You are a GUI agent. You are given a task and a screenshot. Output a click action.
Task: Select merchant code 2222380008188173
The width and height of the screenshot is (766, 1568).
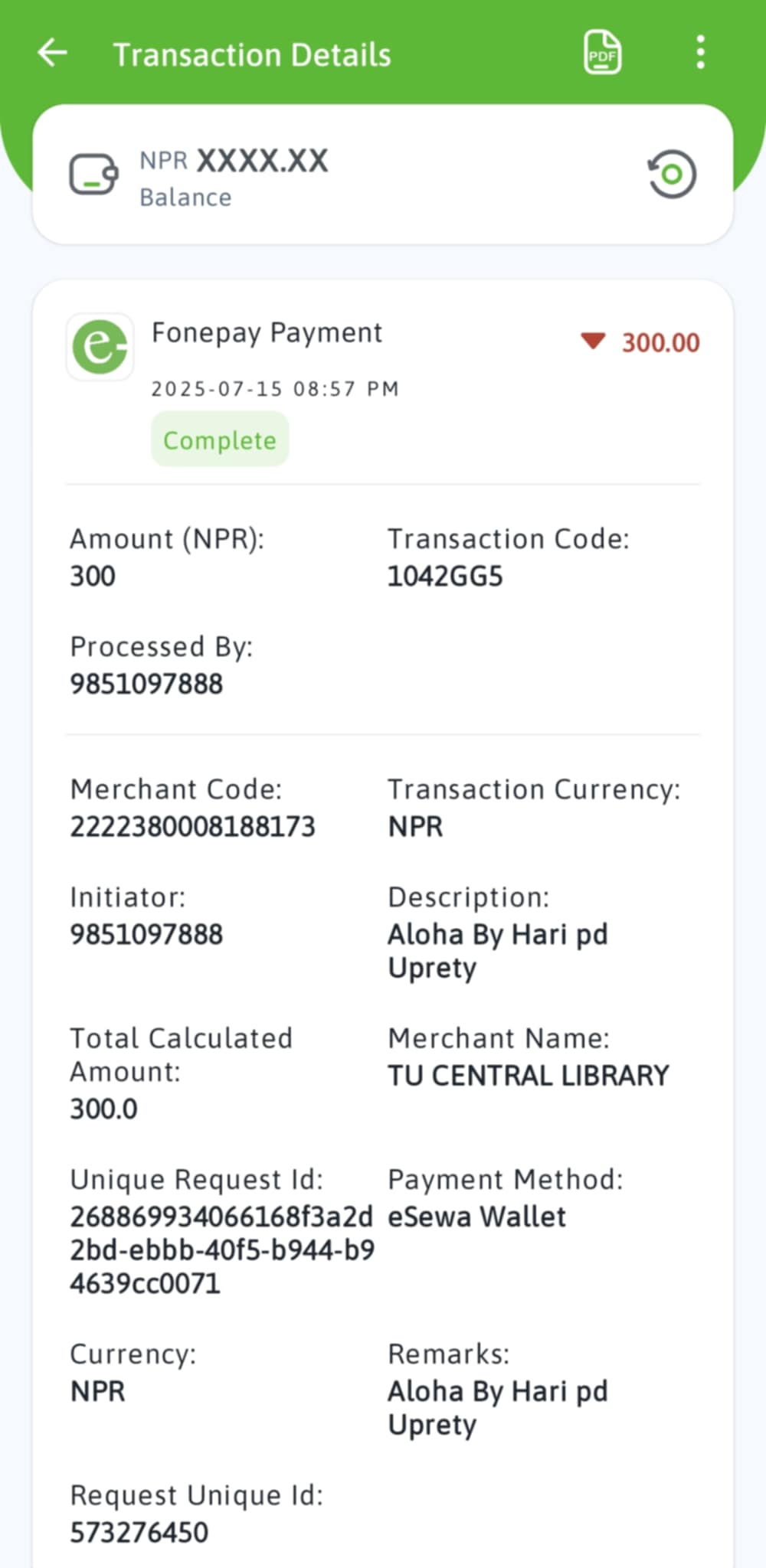click(x=192, y=827)
